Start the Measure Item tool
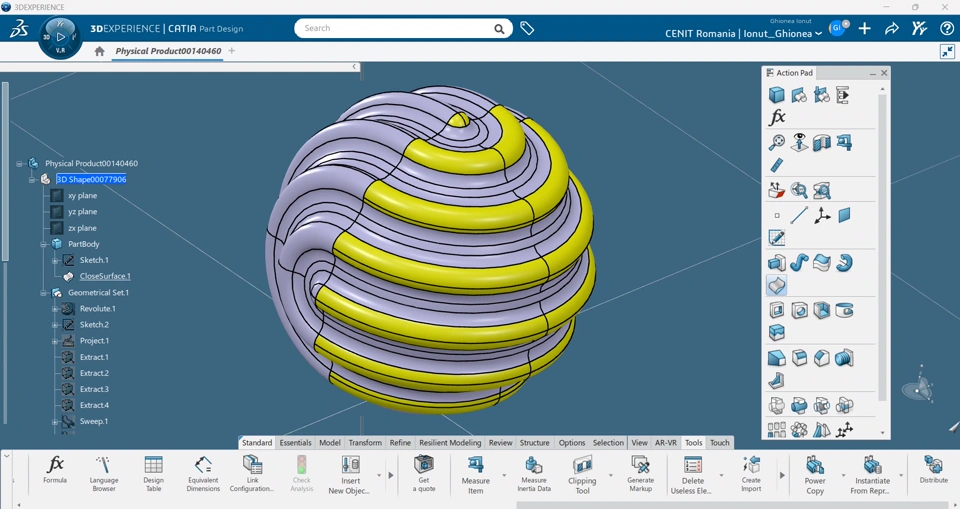 coord(475,474)
